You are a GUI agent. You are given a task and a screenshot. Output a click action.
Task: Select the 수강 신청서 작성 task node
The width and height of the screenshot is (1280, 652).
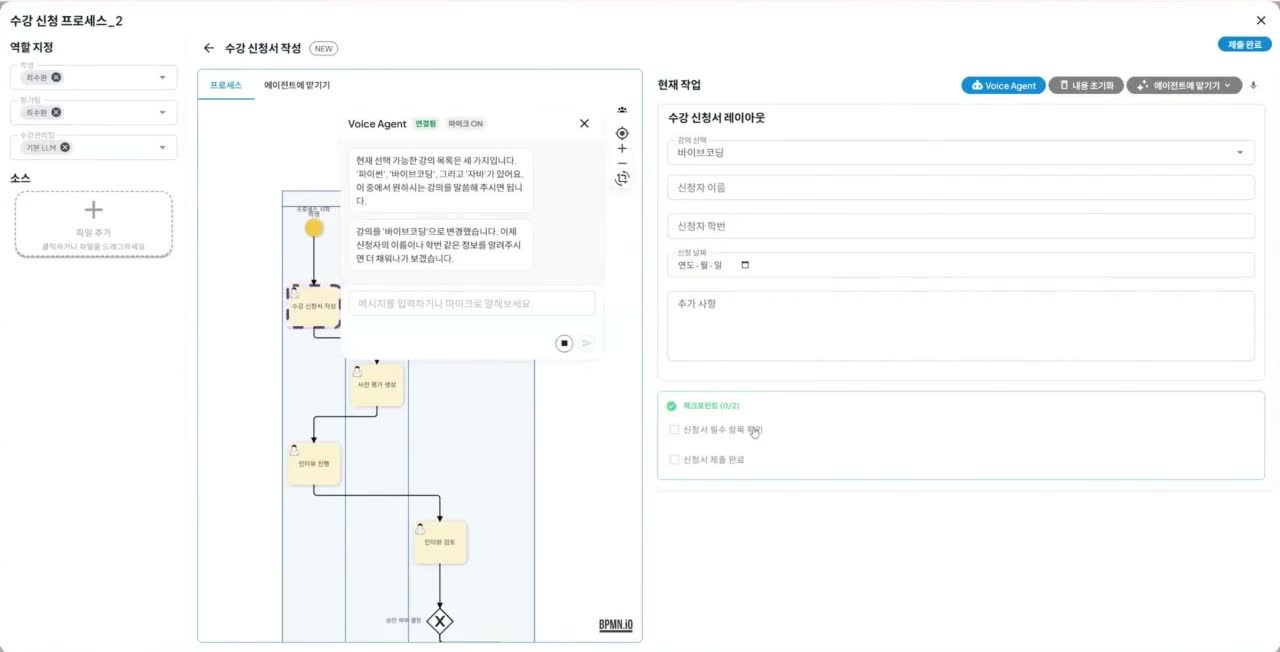pos(313,306)
